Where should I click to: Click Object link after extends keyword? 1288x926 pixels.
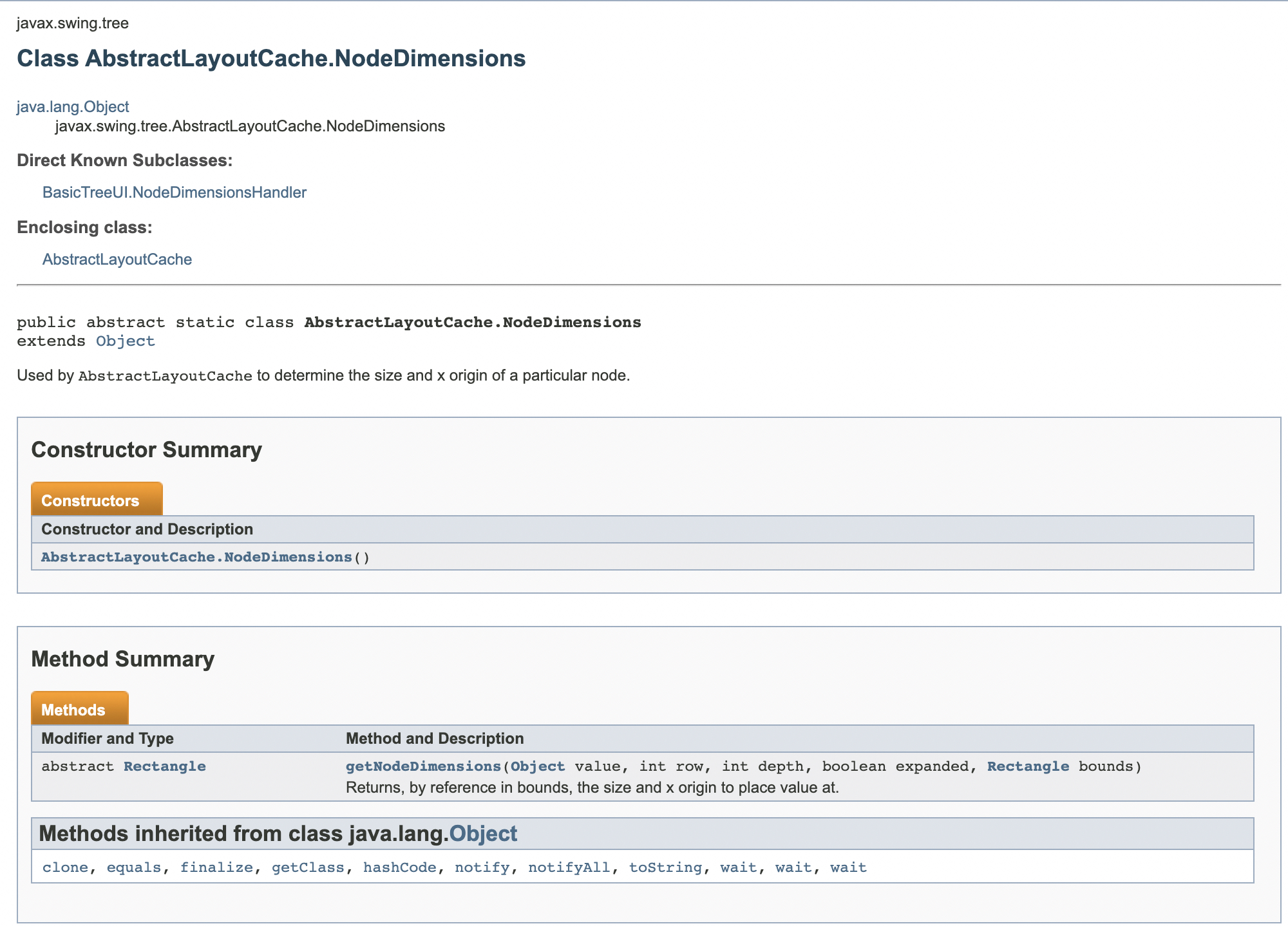point(126,341)
